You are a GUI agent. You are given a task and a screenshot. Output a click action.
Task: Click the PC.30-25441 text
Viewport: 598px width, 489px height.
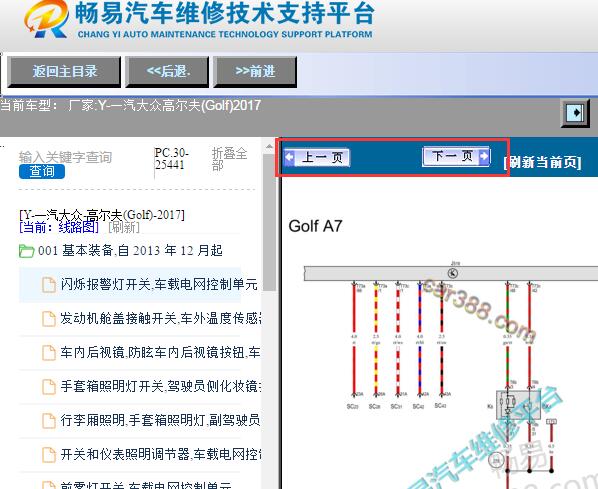tap(171, 159)
